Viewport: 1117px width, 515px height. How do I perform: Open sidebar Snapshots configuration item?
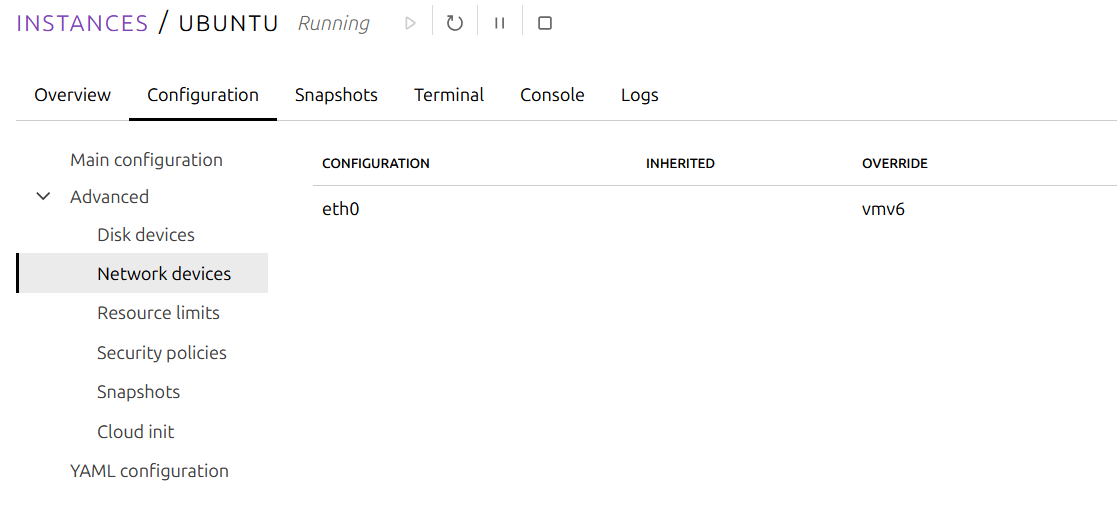tap(138, 392)
